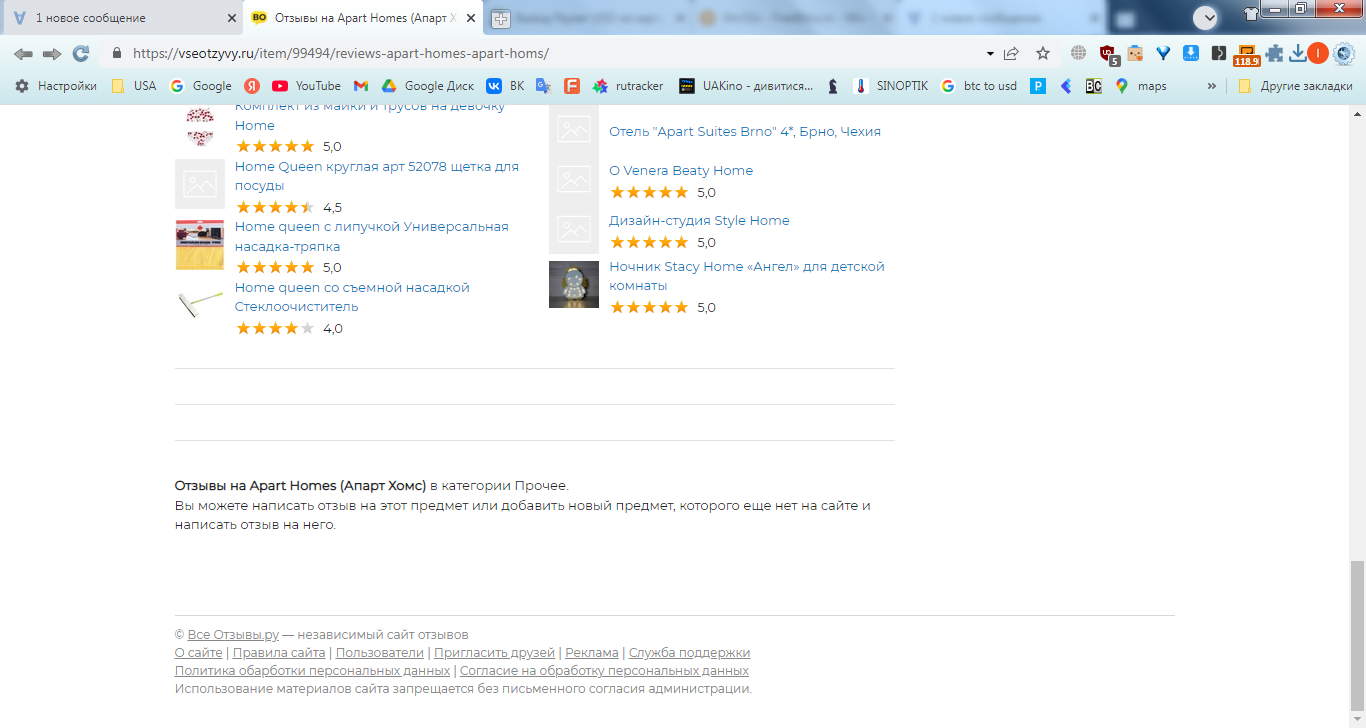Open the share page icon in address bar
This screenshot has height=728, width=1366.
1012,53
